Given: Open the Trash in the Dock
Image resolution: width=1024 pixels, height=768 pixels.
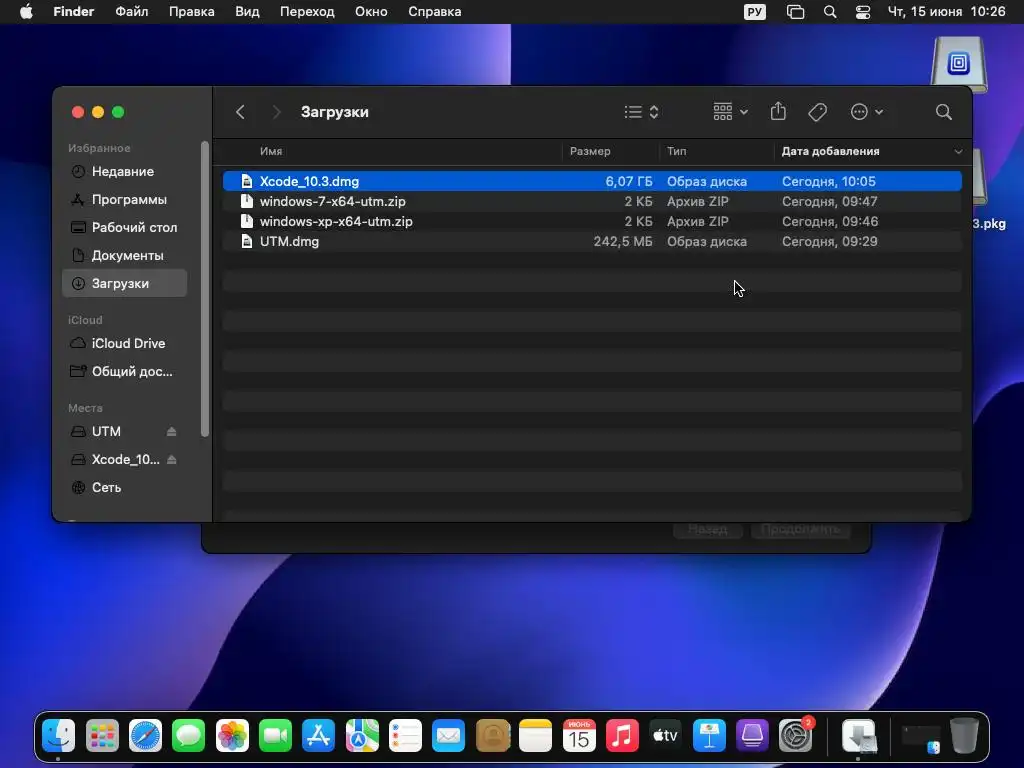Looking at the screenshot, I should pos(964,736).
